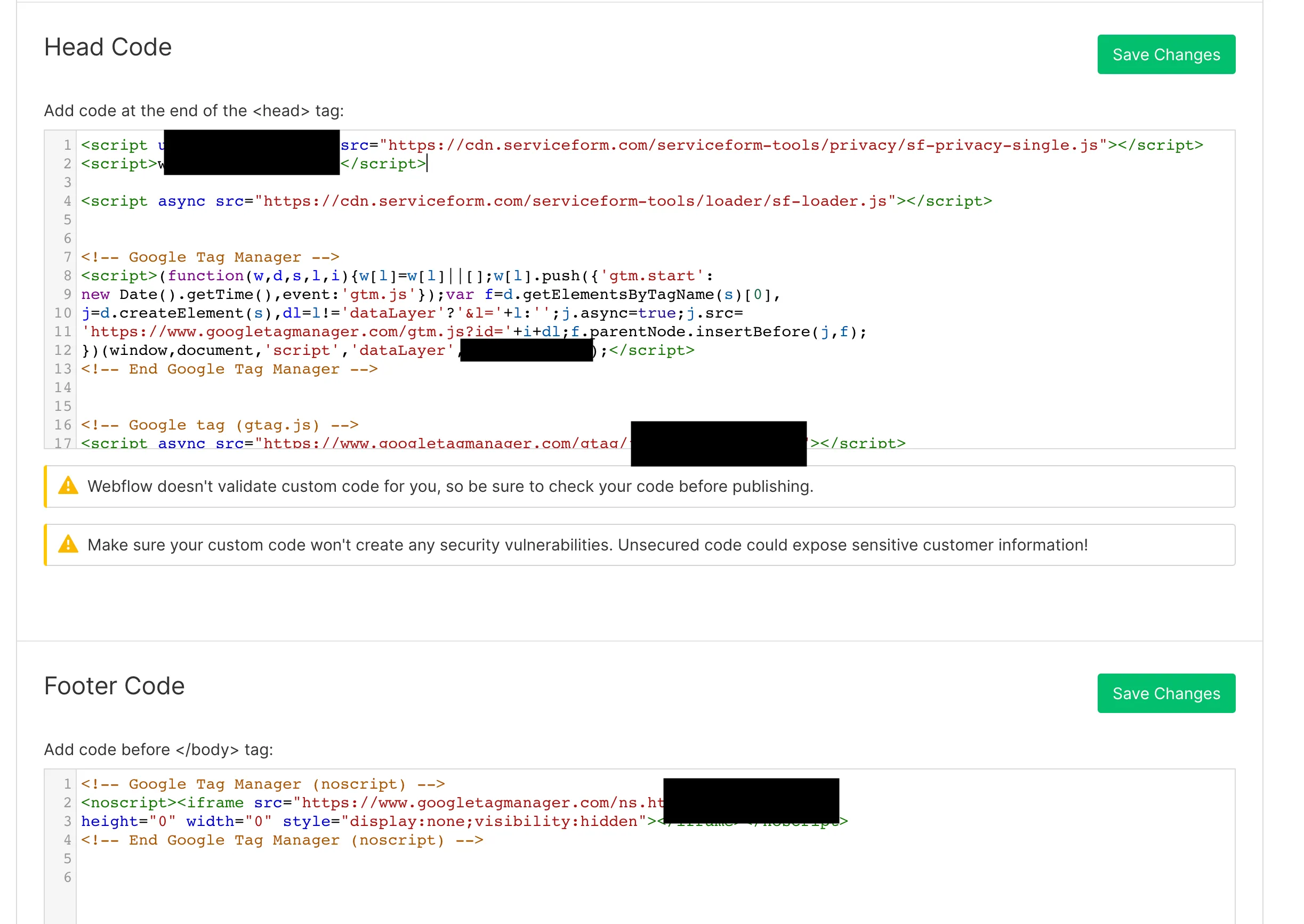1304x924 pixels.
Task: Click the "Footer Code" section heading
Action: click(115, 686)
